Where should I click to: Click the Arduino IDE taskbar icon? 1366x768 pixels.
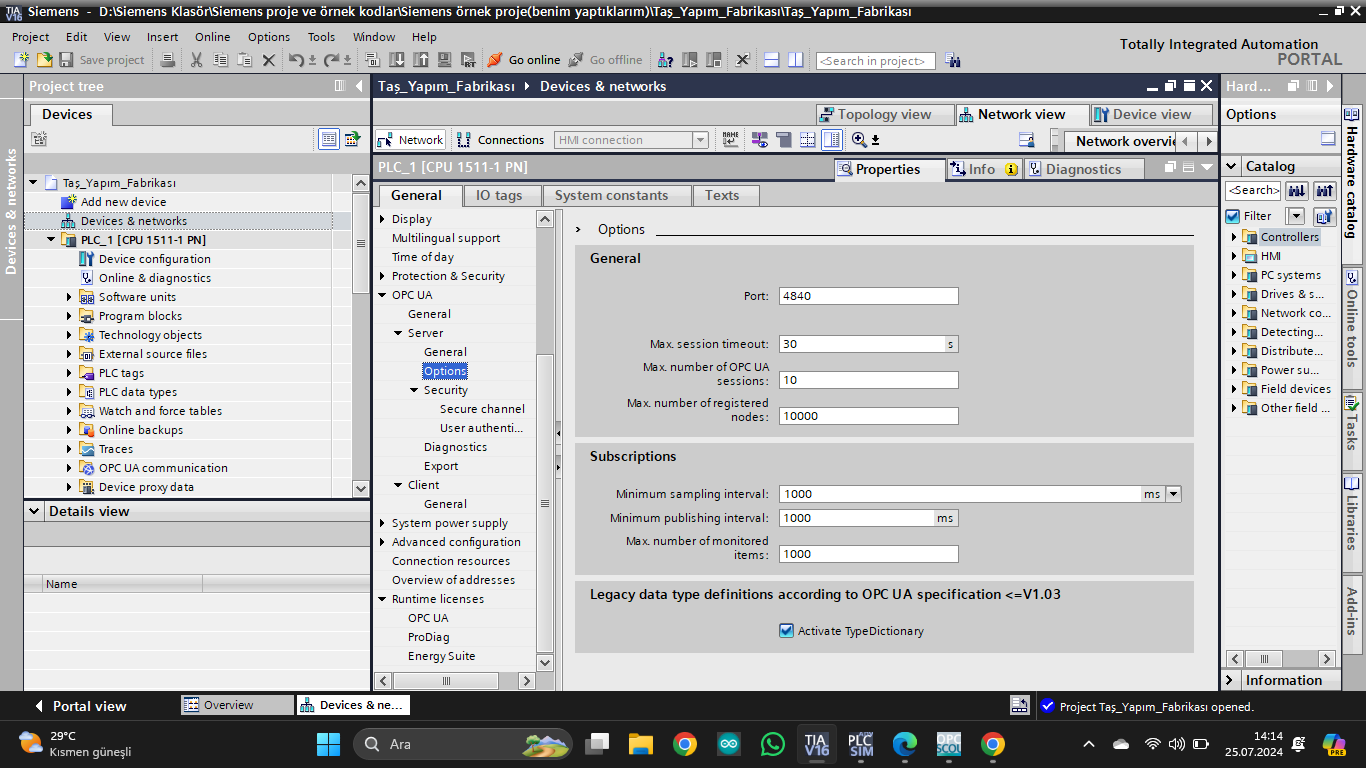pyautogui.click(x=729, y=744)
